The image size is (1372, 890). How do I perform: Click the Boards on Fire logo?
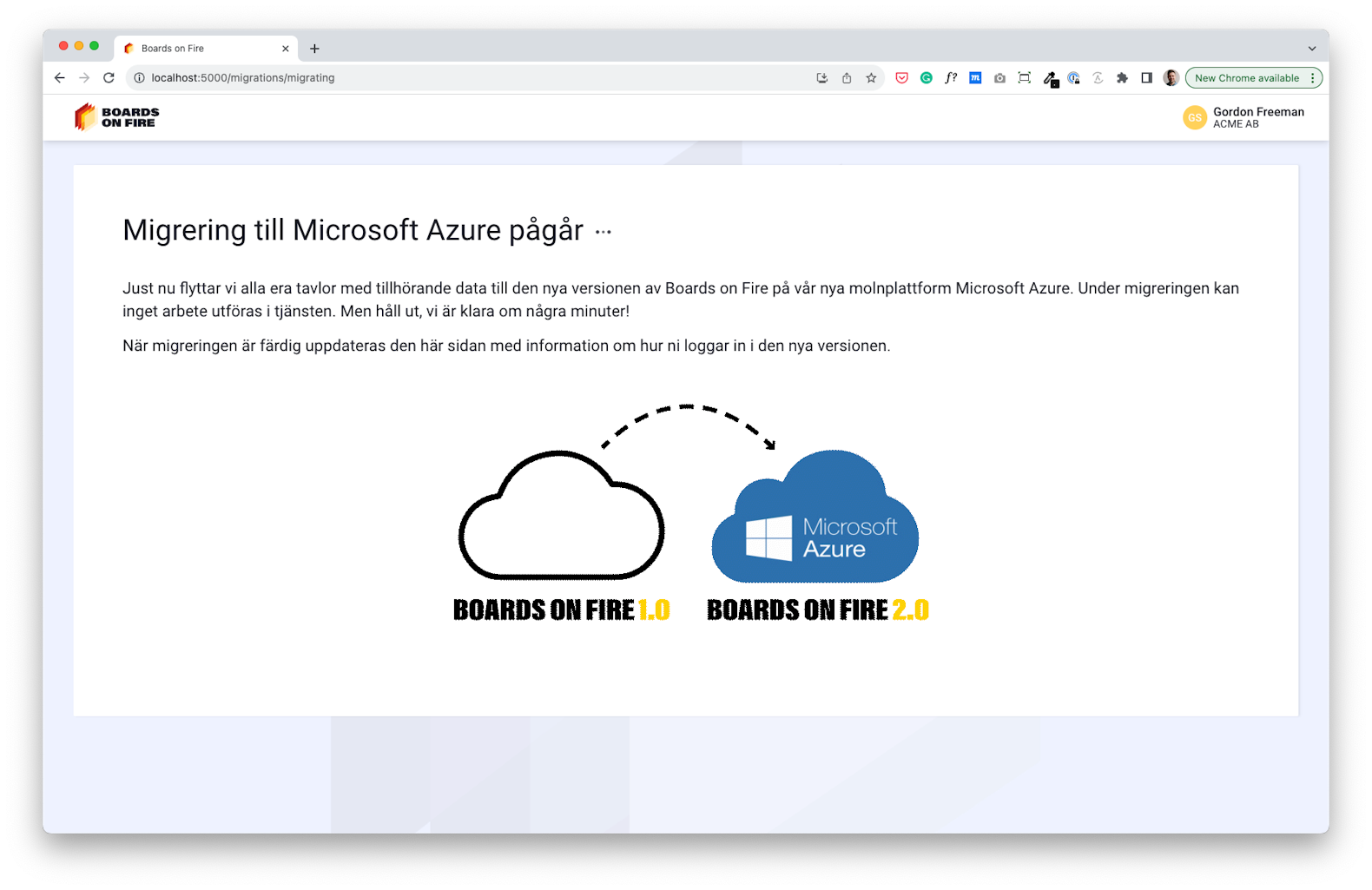point(117,117)
